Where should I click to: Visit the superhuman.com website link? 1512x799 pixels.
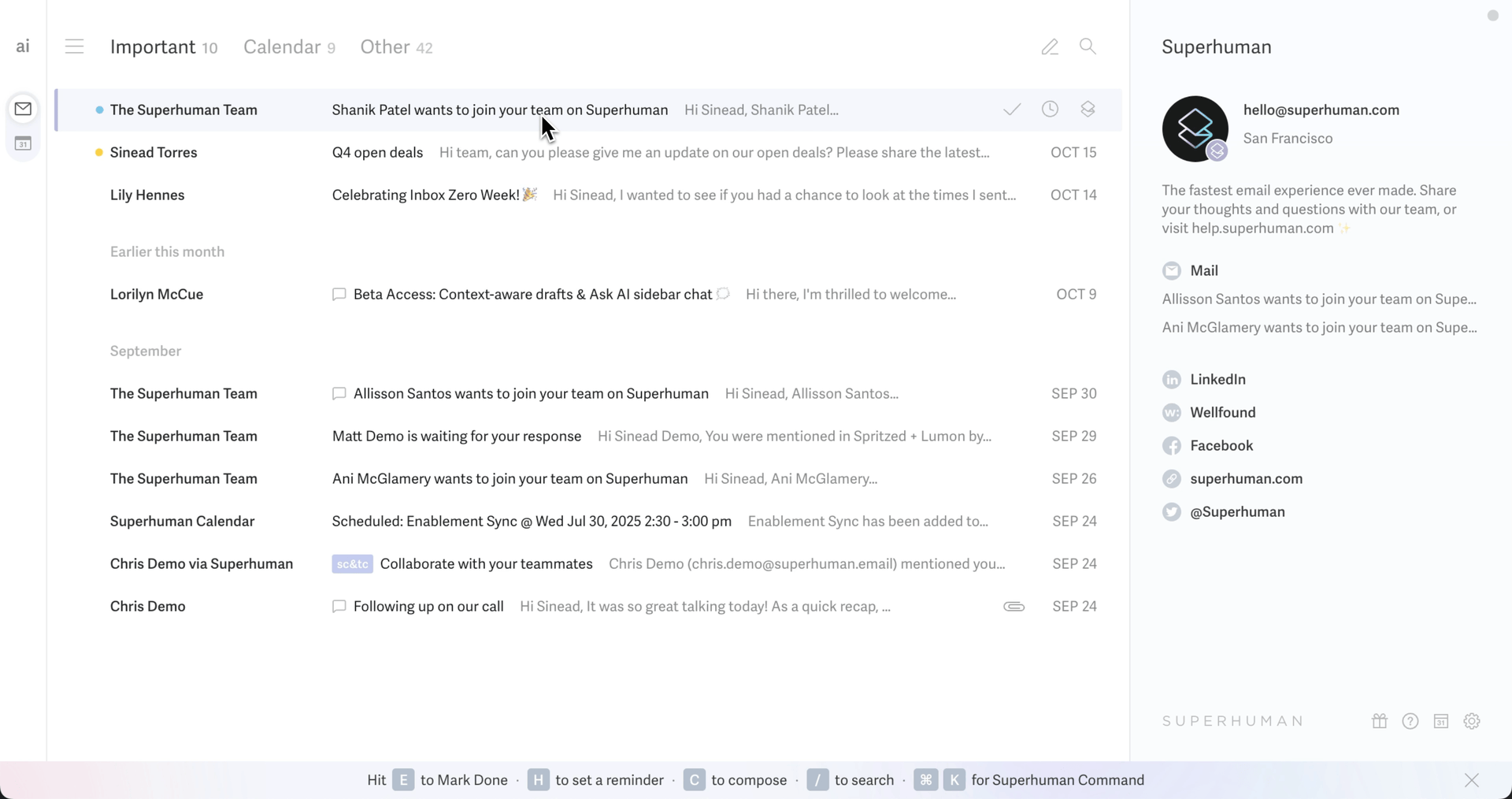coord(1246,478)
